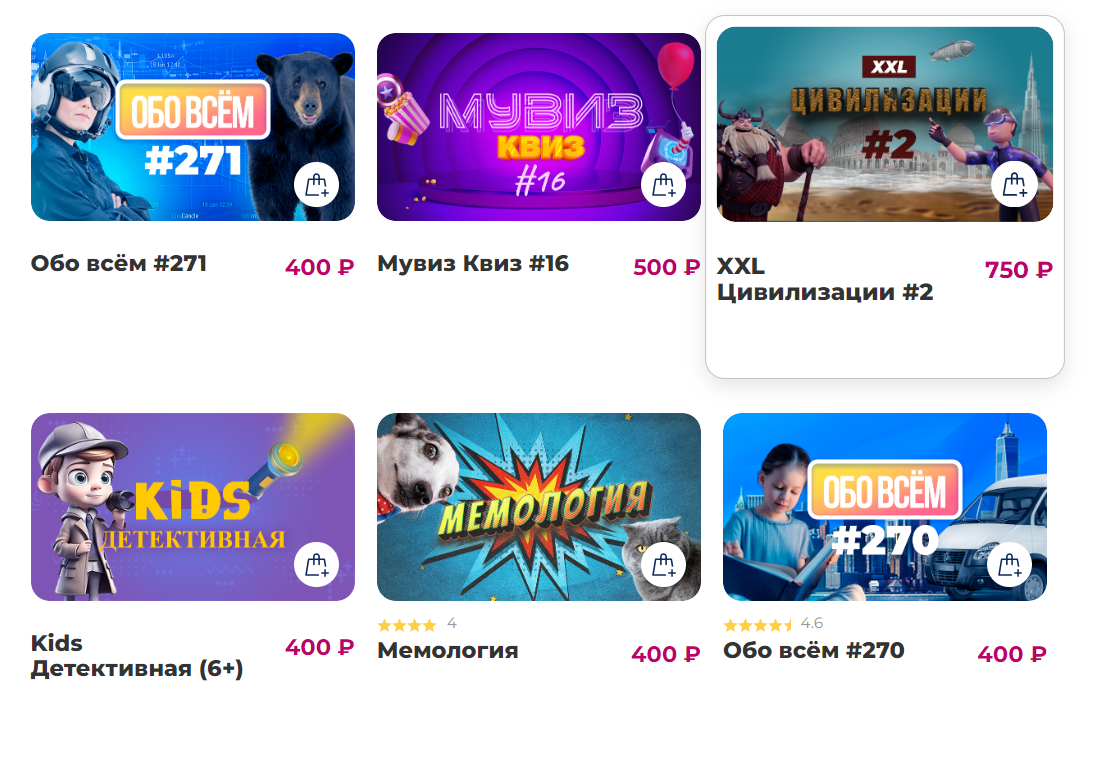Add XXL Цивилизации #2 to cart

[x=1014, y=184]
